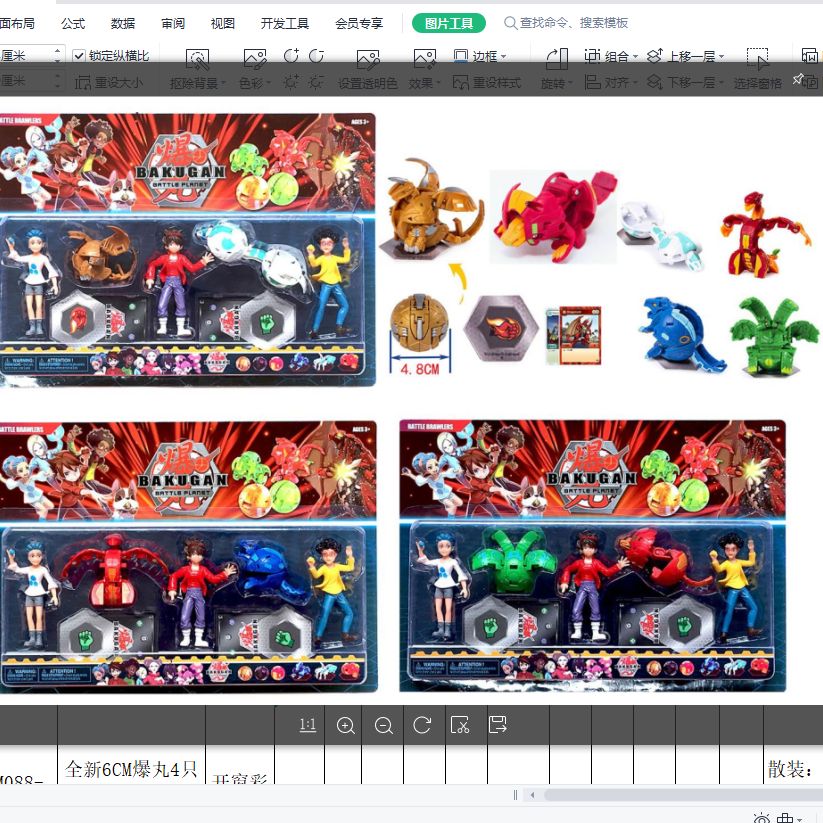
Task: Switch to the 公式 tab
Action: click(72, 23)
